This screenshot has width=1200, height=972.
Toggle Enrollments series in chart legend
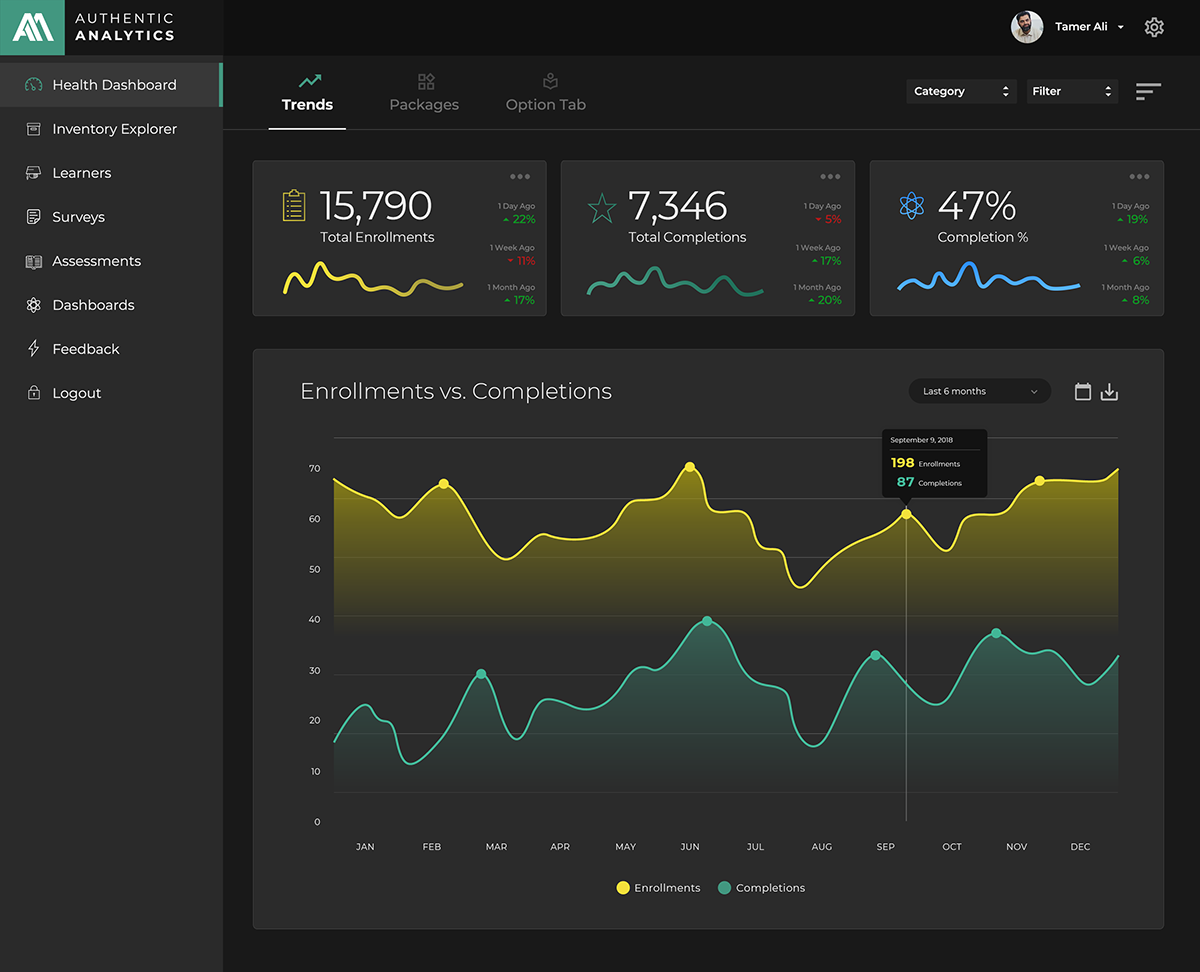point(658,888)
